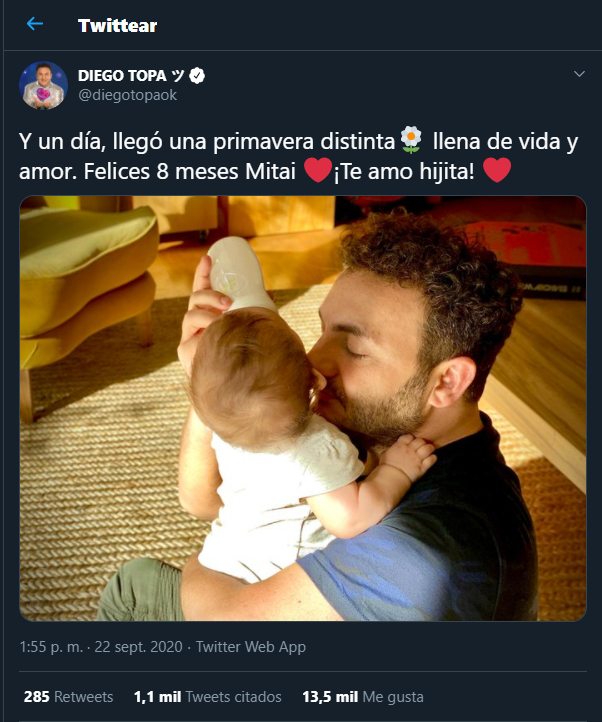Click the last red heart emoji
Image resolution: width=602 pixels, height=722 pixels.
[x=497, y=170]
